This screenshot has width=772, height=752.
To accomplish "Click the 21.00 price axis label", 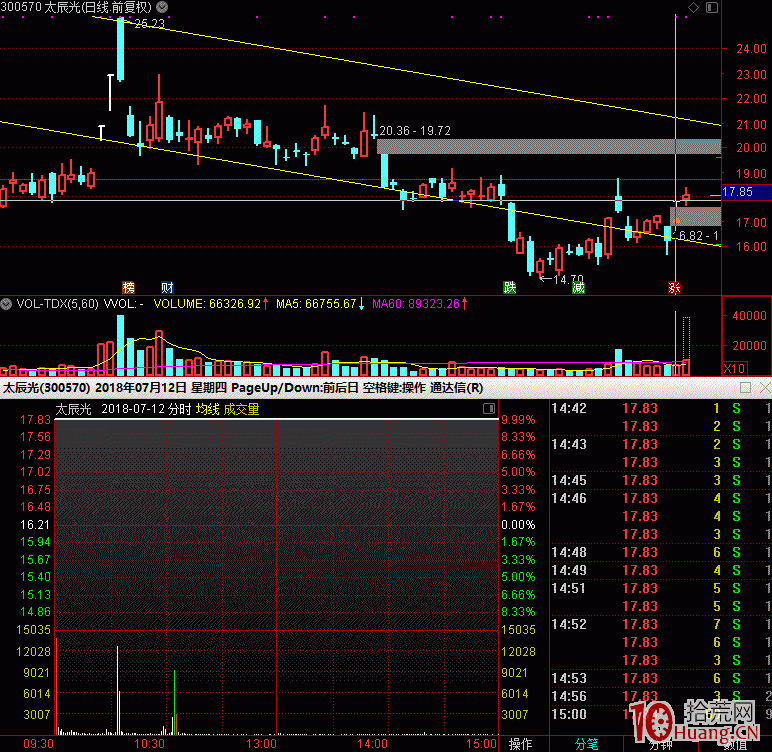I will tap(751, 125).
